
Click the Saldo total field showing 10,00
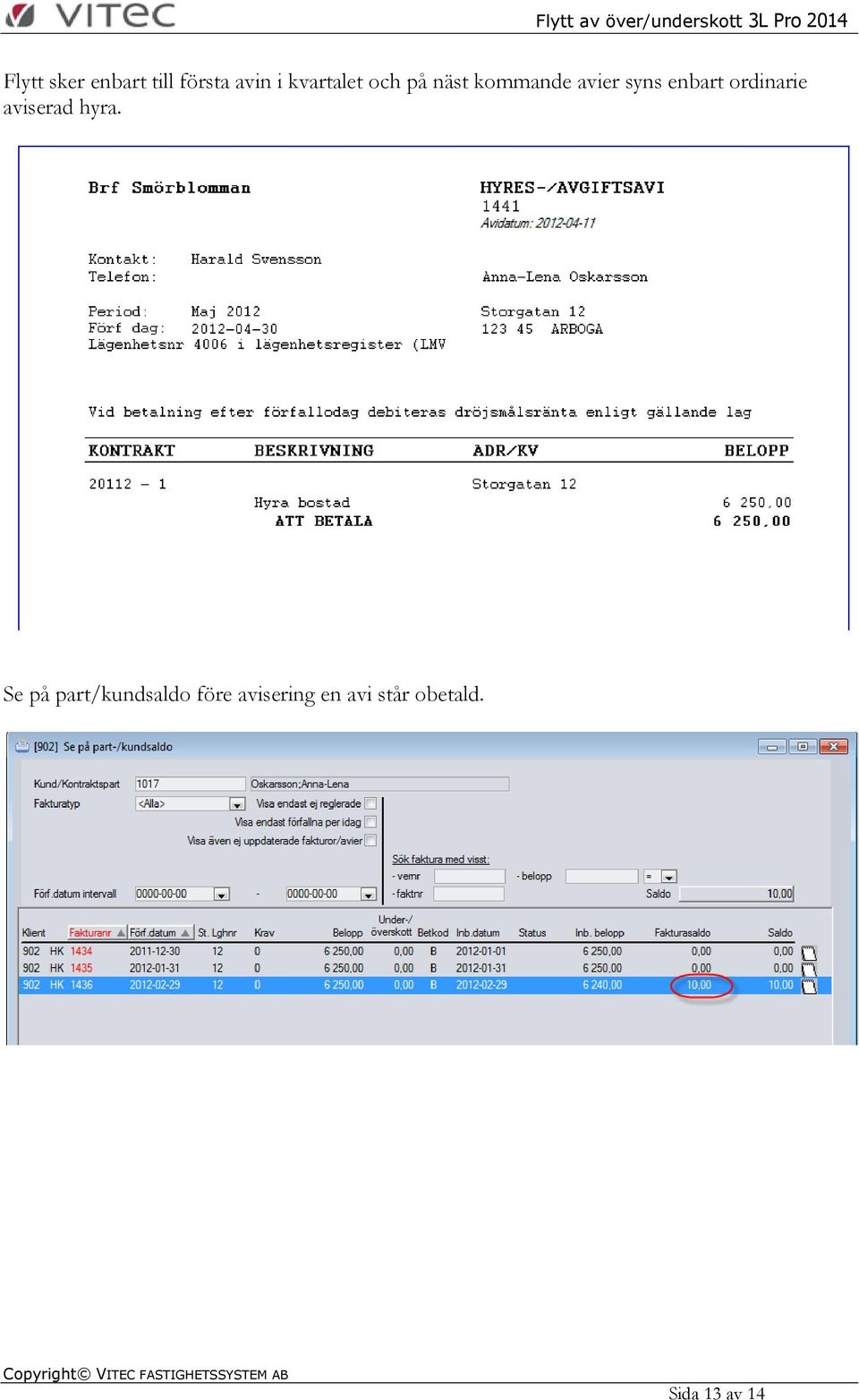pos(736,894)
